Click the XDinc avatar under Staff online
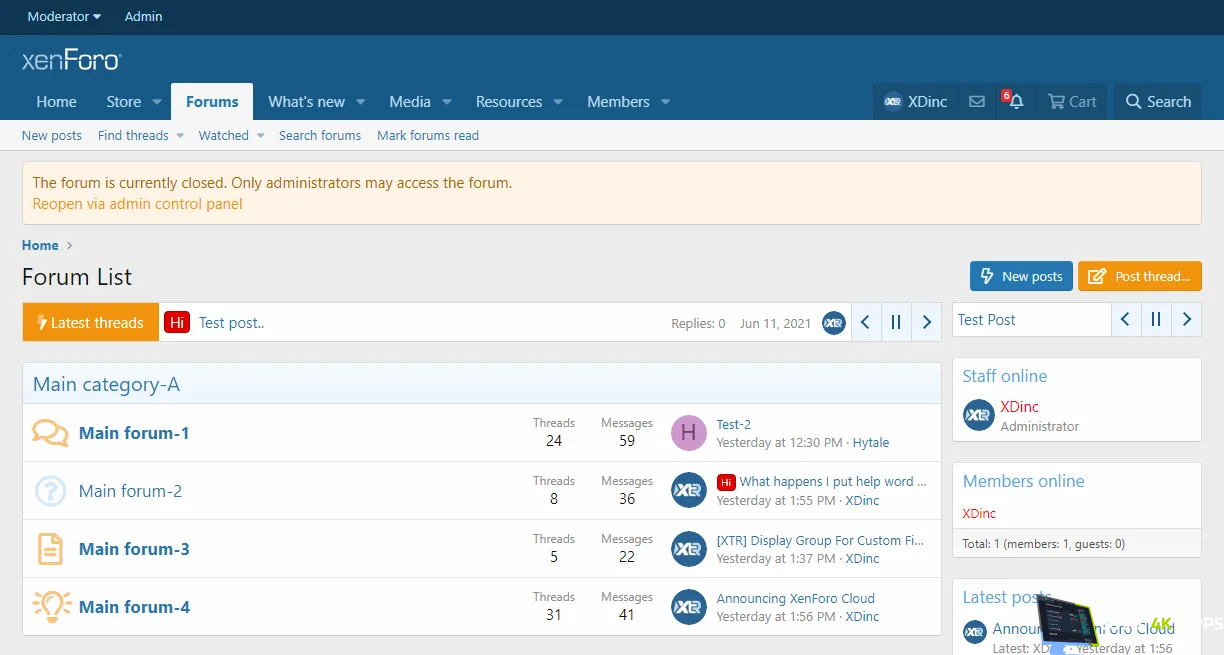The width and height of the screenshot is (1224, 655). 977,414
